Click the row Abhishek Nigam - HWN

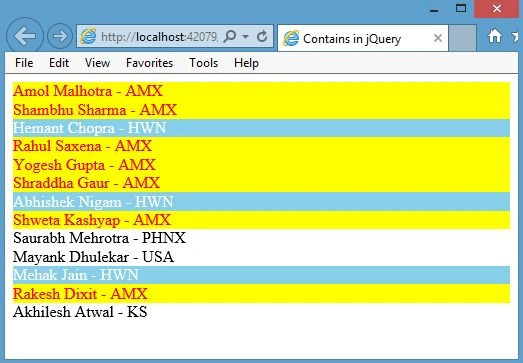262,202
